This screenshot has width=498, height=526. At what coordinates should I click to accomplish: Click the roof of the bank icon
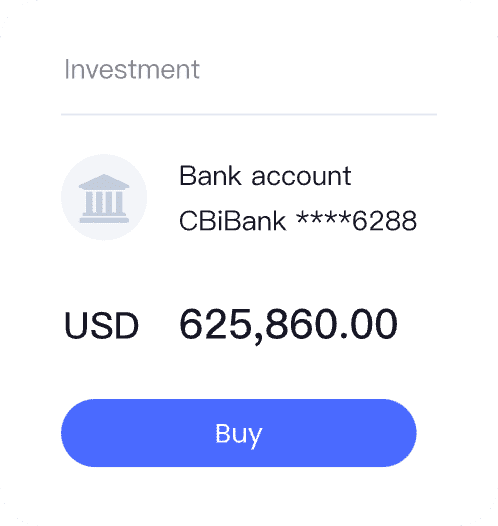coord(104,181)
